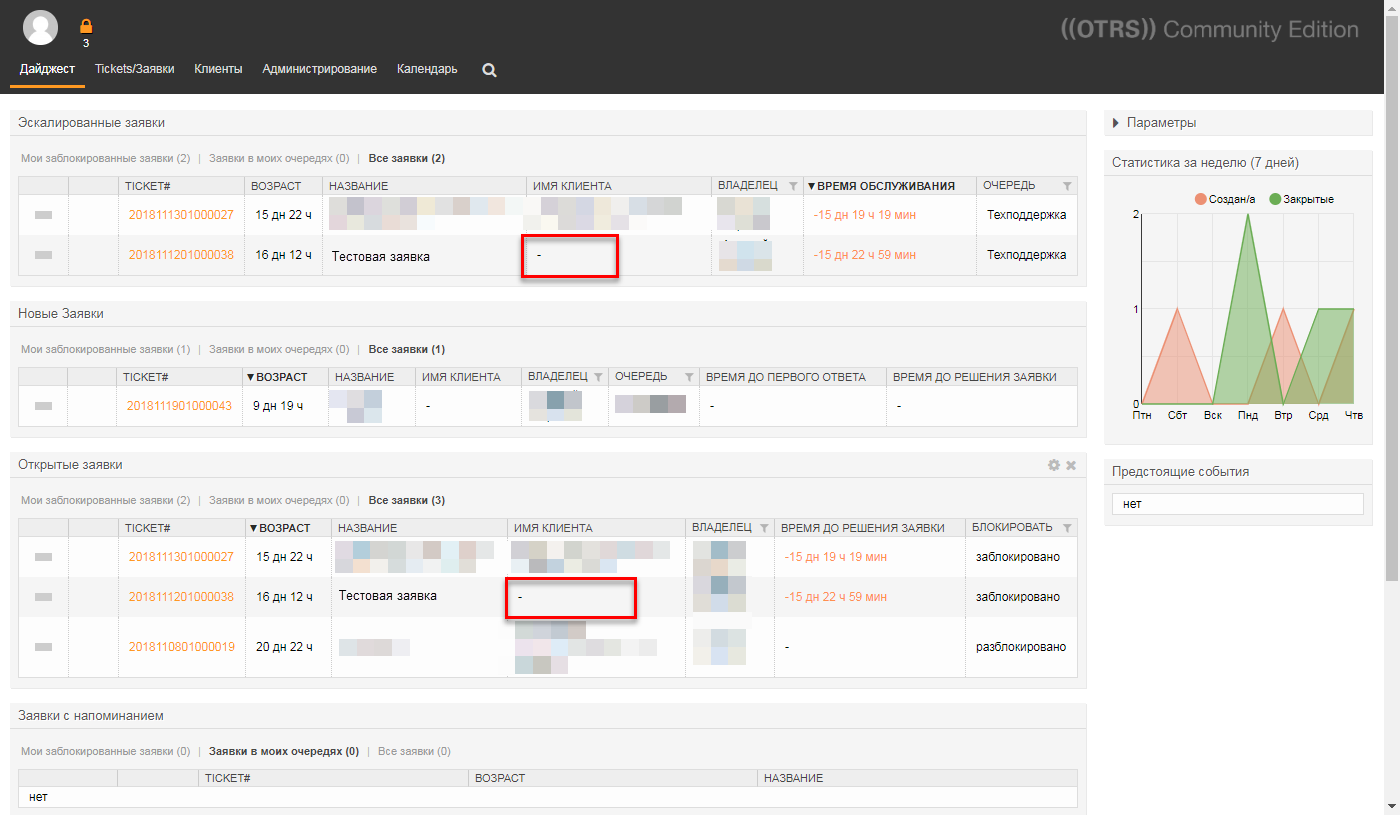Click age value 20 дн 22 ч
Screen dimensions: 1400x815
click(285, 647)
